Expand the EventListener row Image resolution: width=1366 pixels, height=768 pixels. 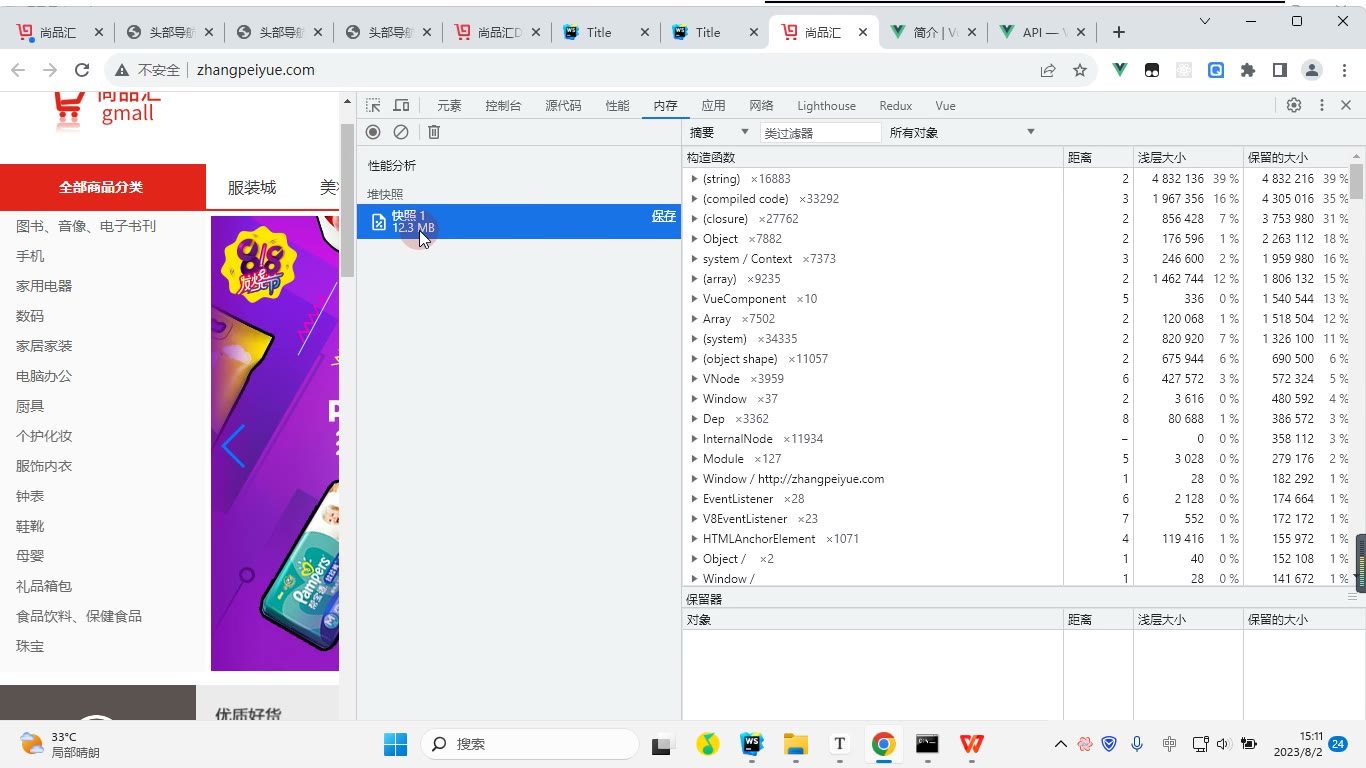[x=694, y=499]
